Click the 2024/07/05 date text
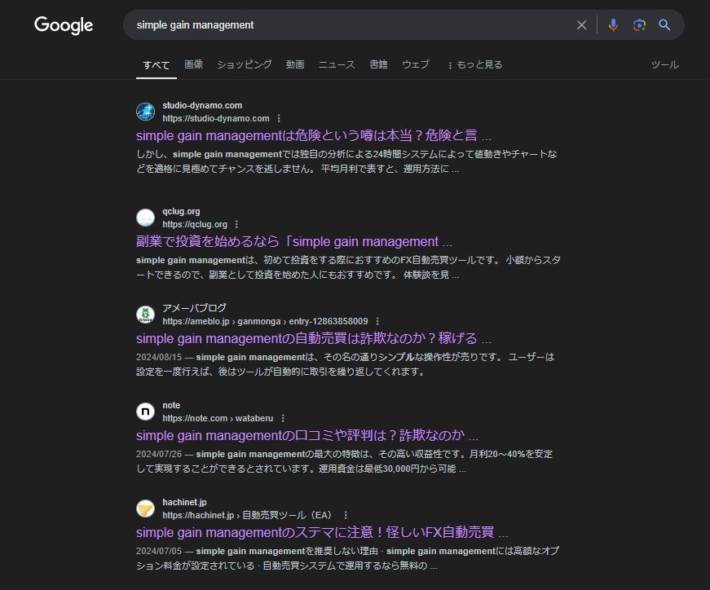The width and height of the screenshot is (710, 590). tap(158, 551)
